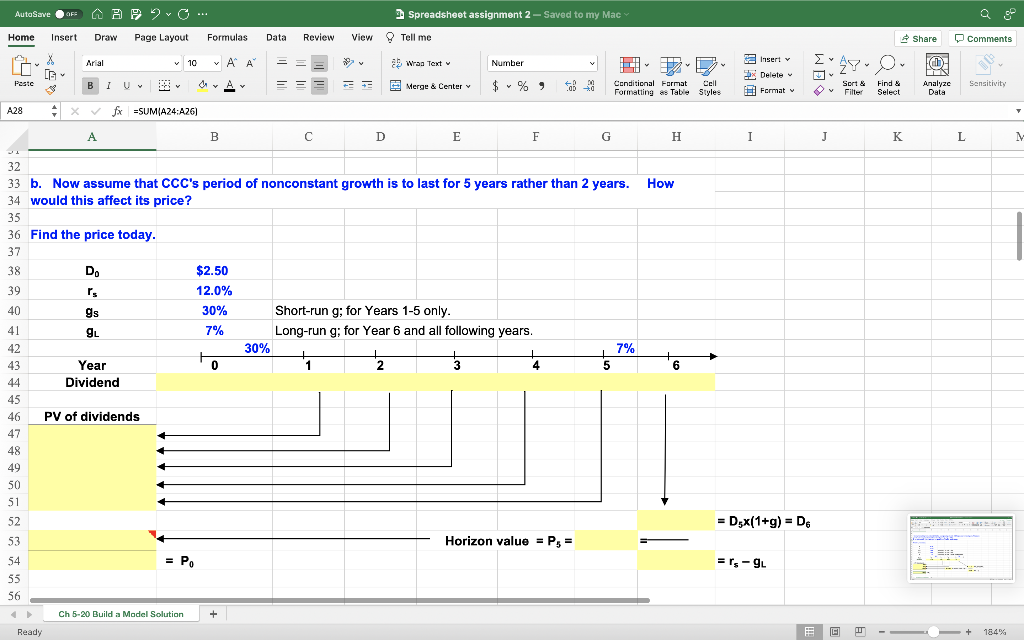
Task: Click the Share button
Action: [918, 37]
